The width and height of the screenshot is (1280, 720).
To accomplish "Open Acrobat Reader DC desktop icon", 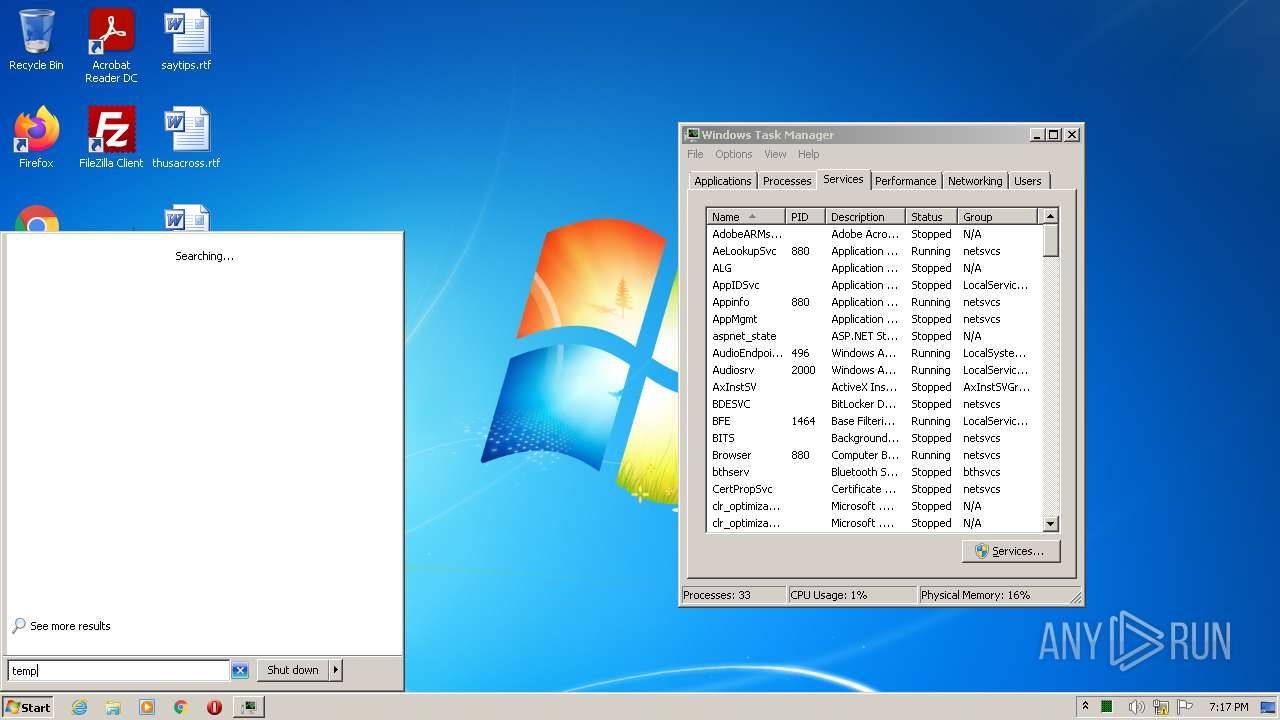I will [111, 46].
